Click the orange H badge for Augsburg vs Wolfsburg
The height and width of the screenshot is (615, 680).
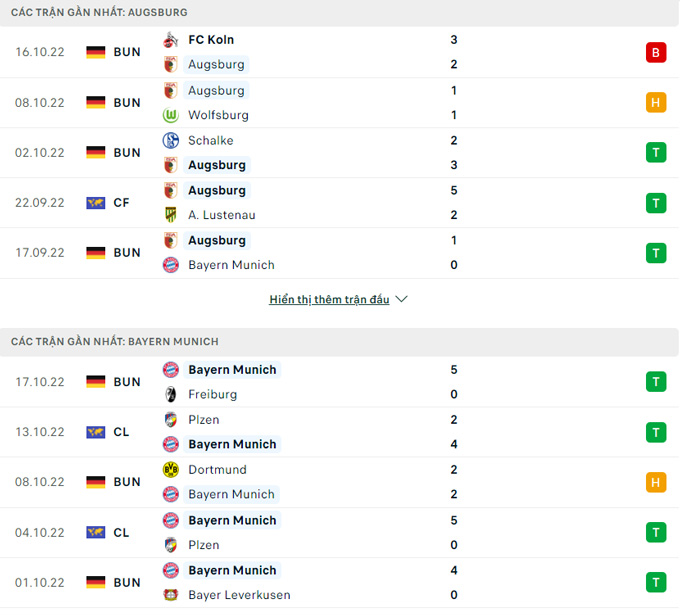click(x=656, y=103)
